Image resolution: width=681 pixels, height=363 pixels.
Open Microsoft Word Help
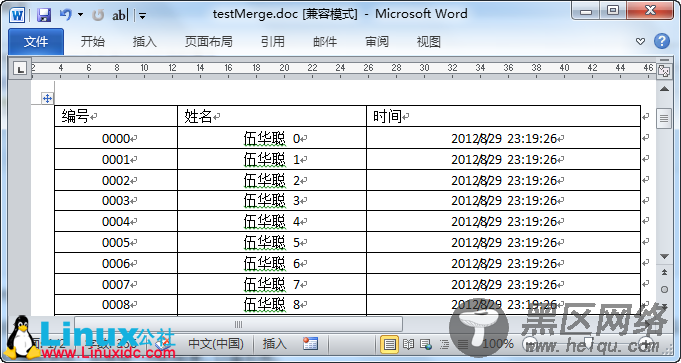coord(661,41)
